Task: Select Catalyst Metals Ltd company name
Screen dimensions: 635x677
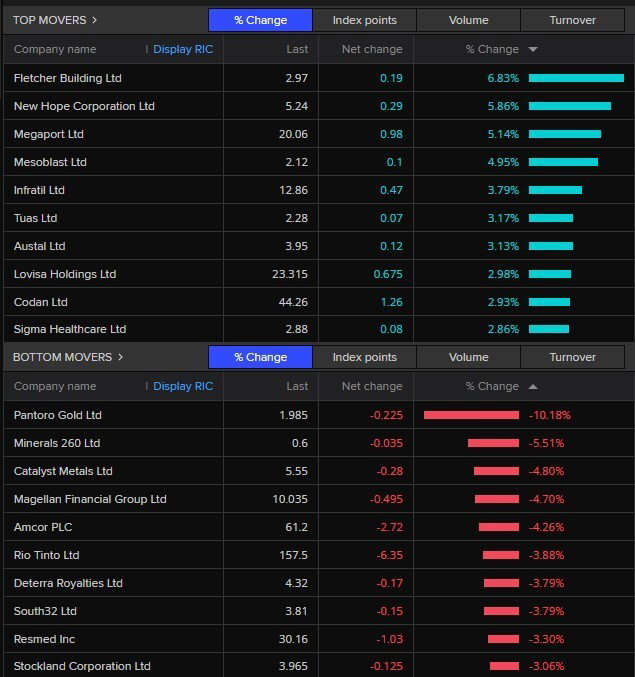Action: pyautogui.click(x=63, y=471)
